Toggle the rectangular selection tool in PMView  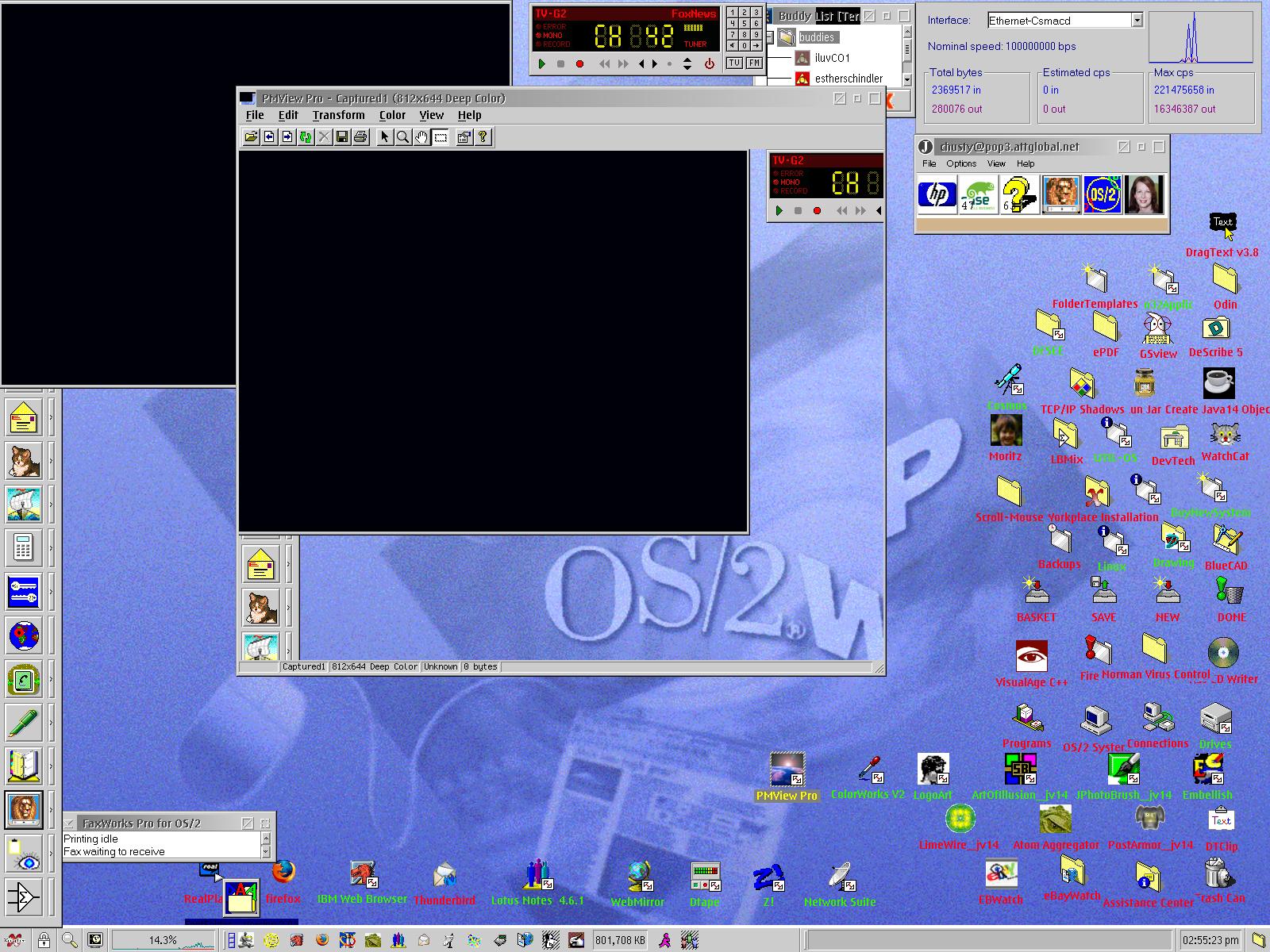441,137
